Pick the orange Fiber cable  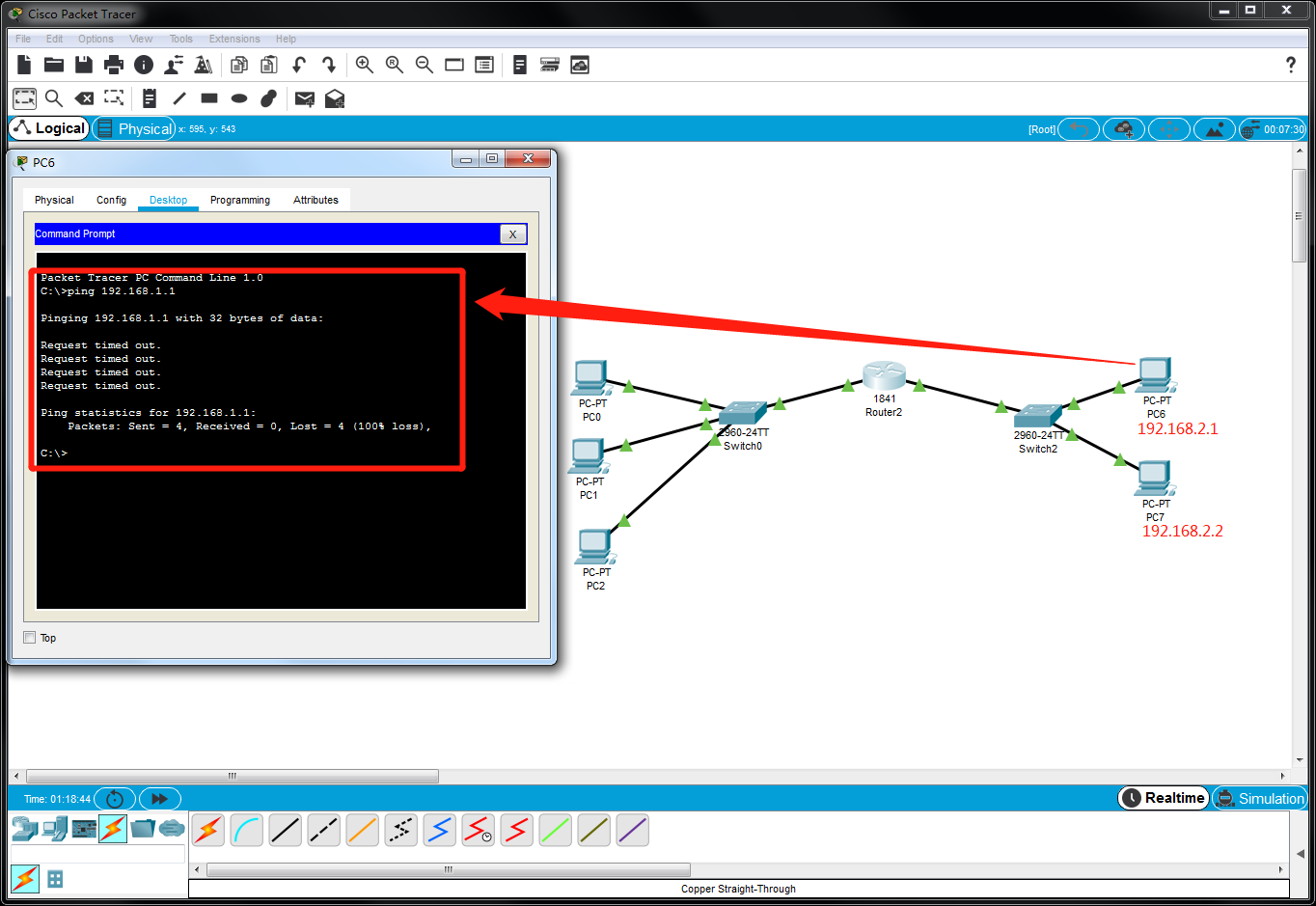(363, 830)
